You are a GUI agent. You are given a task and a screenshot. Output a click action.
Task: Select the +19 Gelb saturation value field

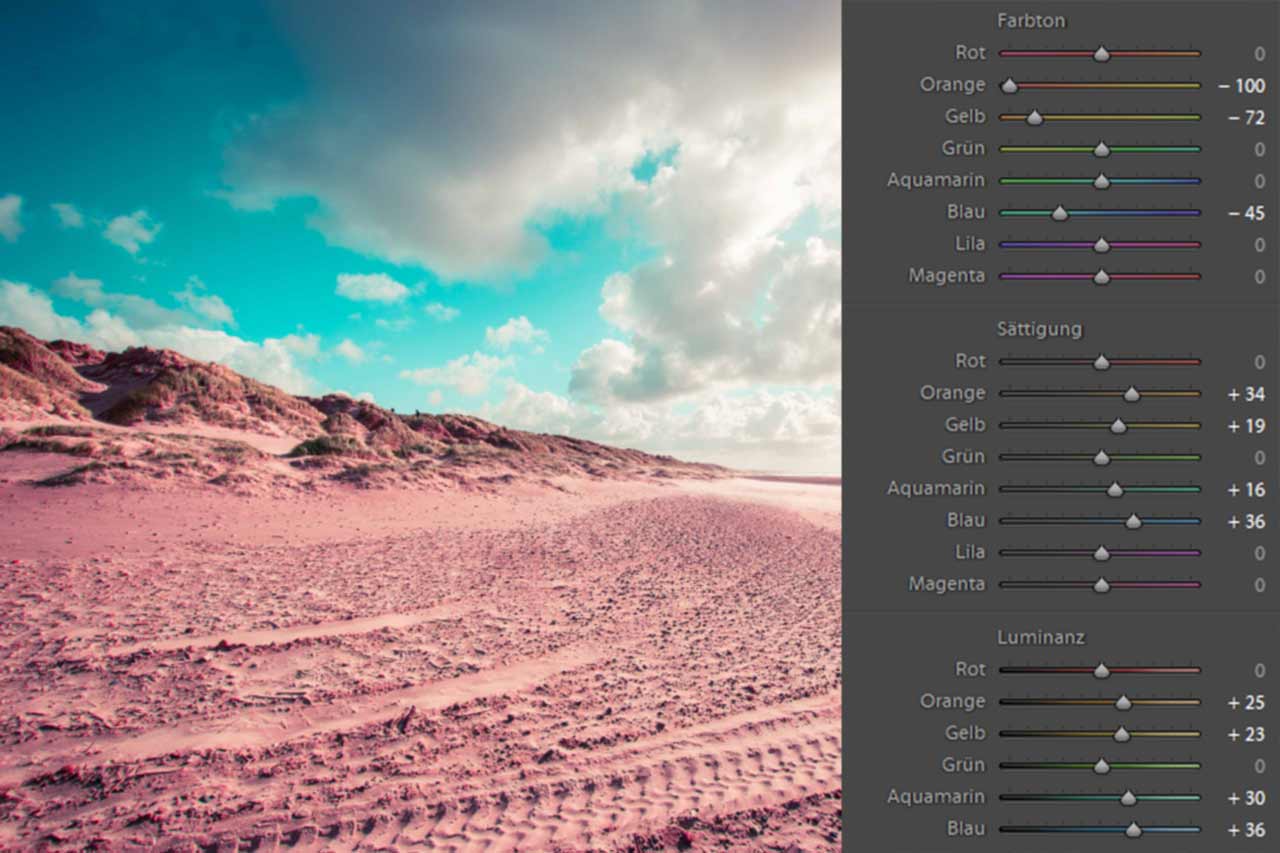(1246, 426)
